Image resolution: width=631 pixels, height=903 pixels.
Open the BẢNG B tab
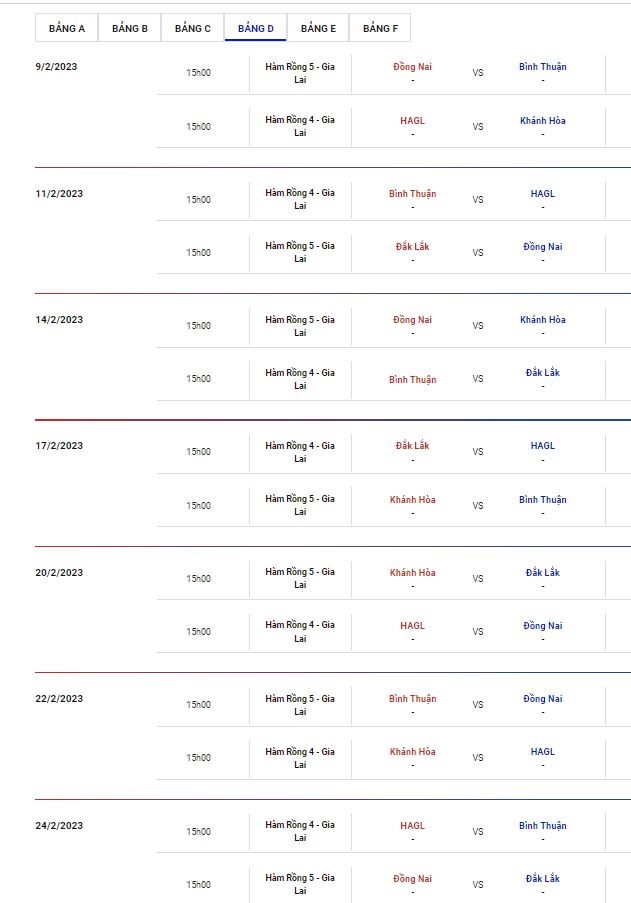[x=130, y=28]
